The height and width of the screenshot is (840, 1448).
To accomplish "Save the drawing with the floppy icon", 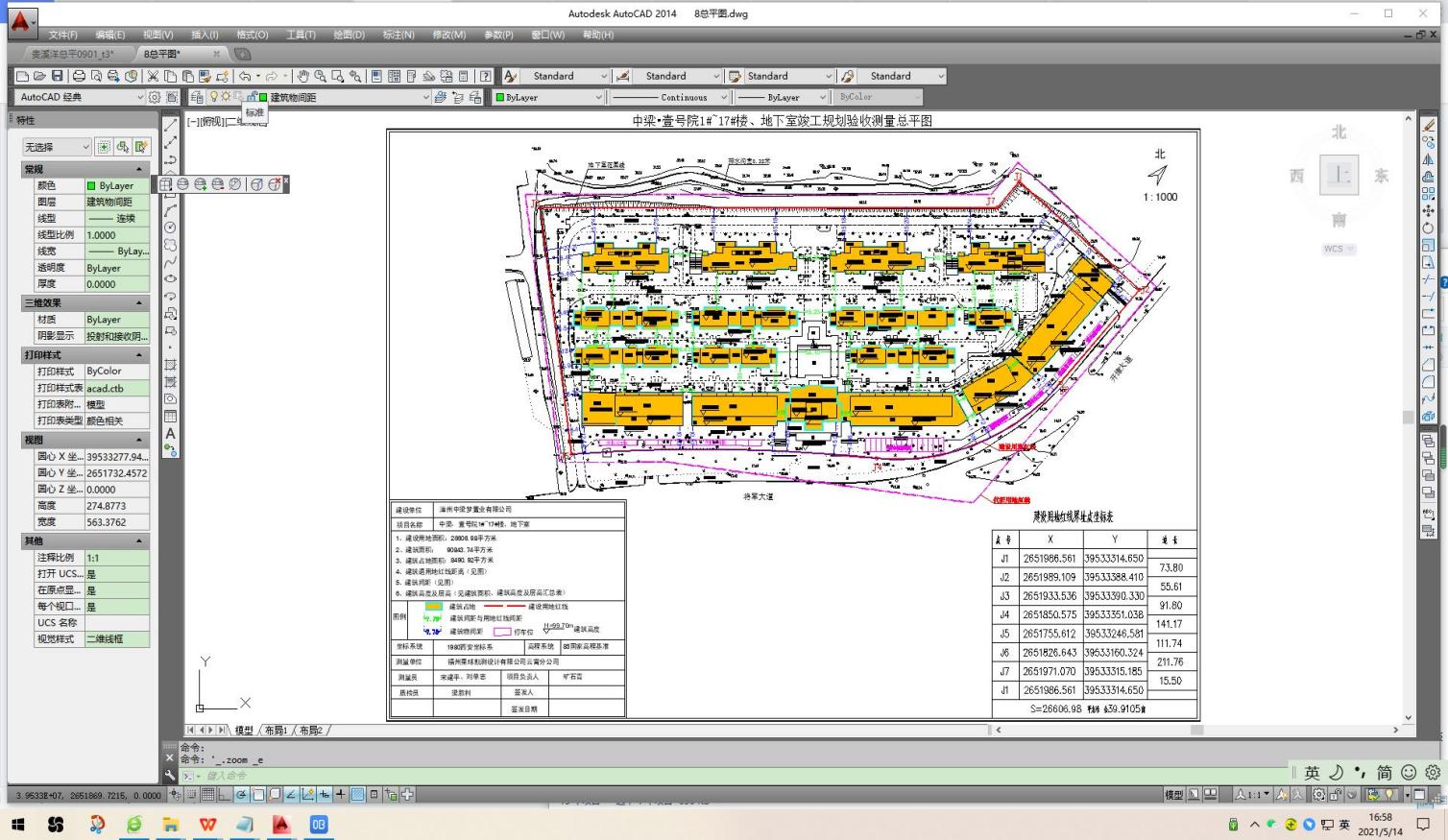I will coord(58,76).
